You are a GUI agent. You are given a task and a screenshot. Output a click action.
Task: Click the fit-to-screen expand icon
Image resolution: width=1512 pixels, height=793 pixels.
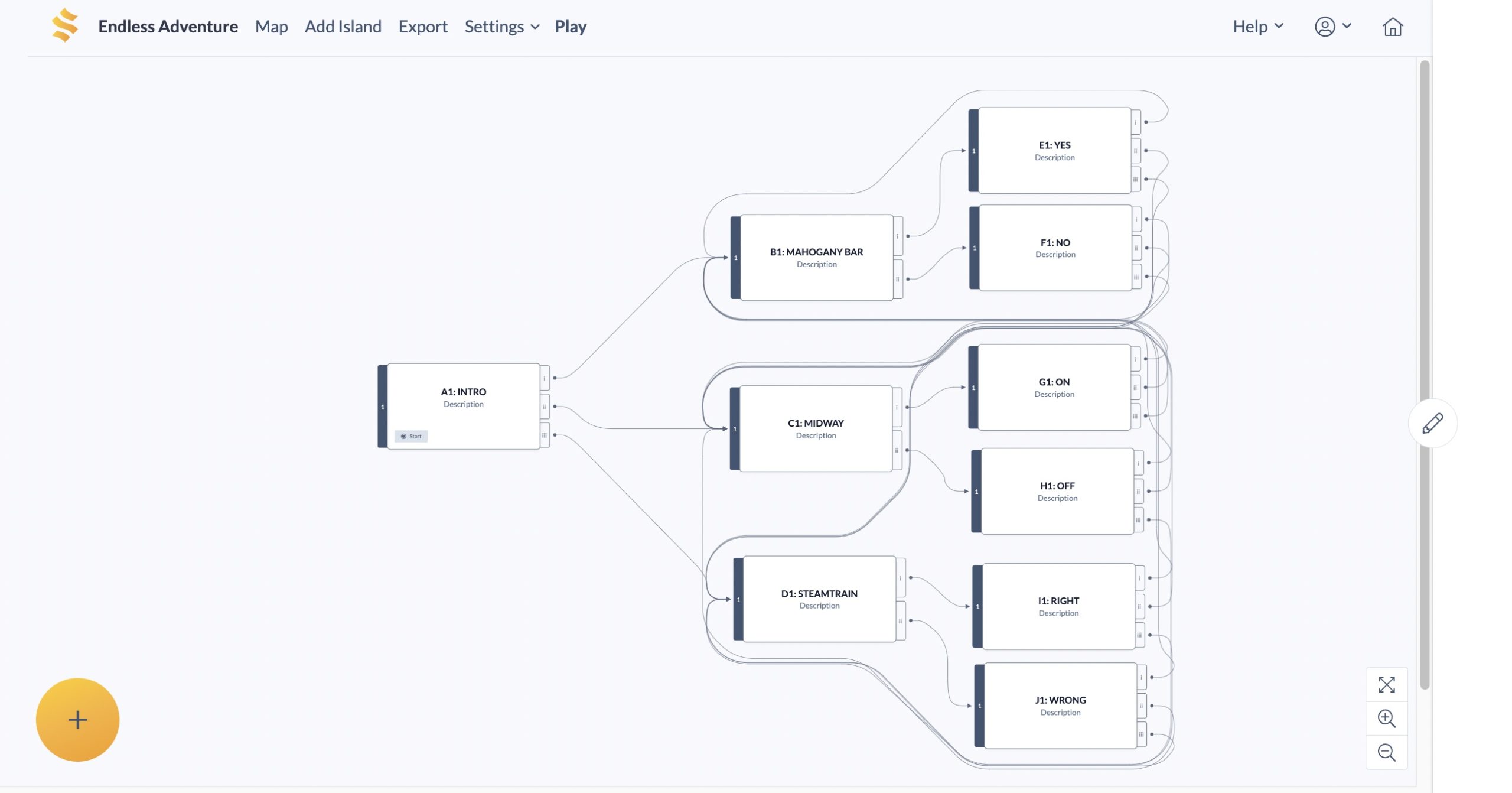tap(1386, 684)
